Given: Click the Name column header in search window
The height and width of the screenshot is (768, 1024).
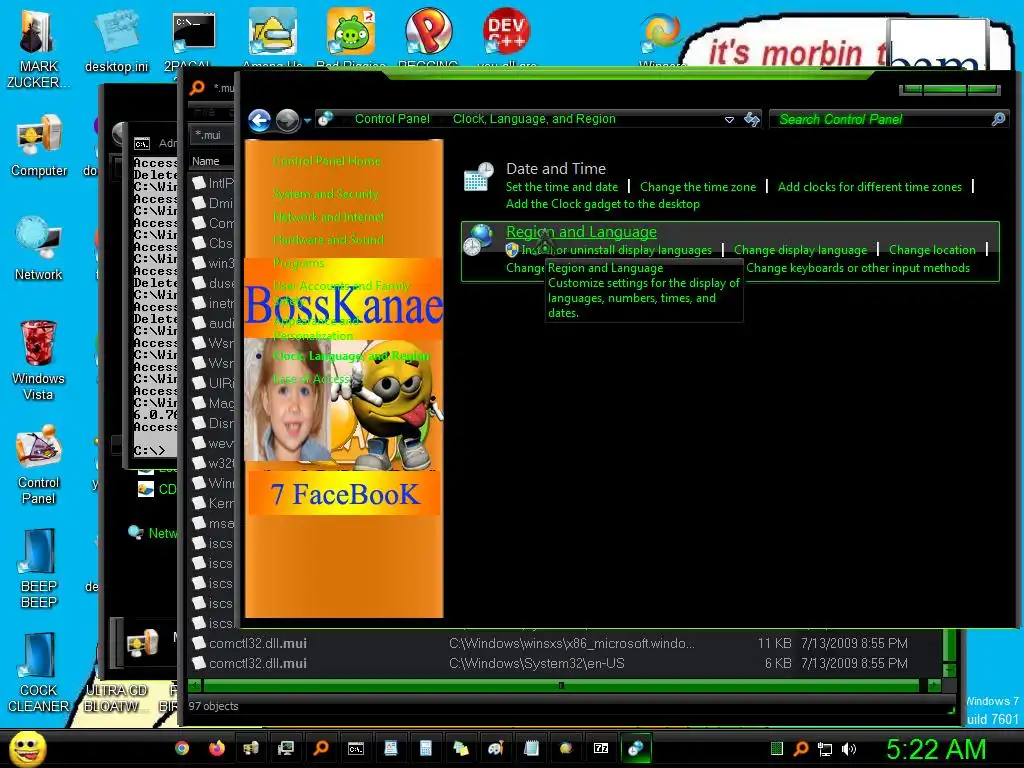Looking at the screenshot, I should [205, 161].
